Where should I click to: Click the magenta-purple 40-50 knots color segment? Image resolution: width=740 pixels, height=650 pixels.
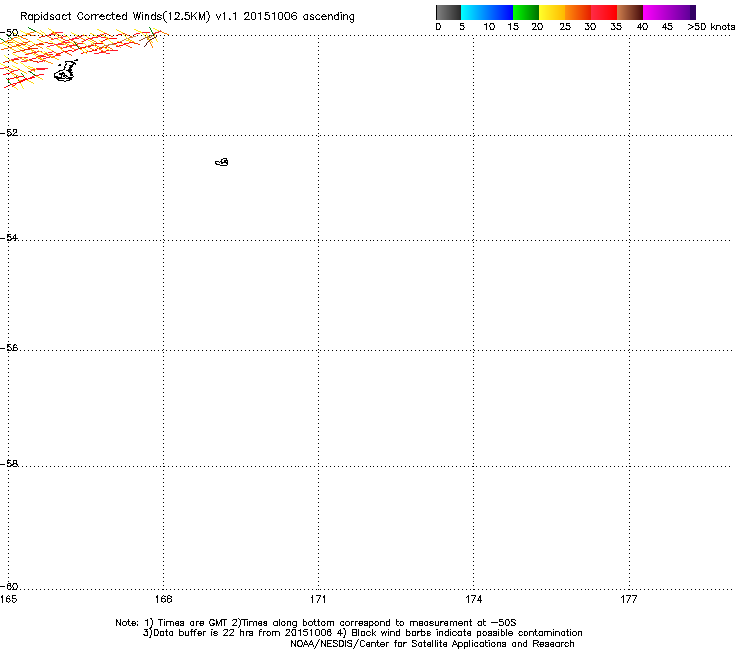pos(669,12)
